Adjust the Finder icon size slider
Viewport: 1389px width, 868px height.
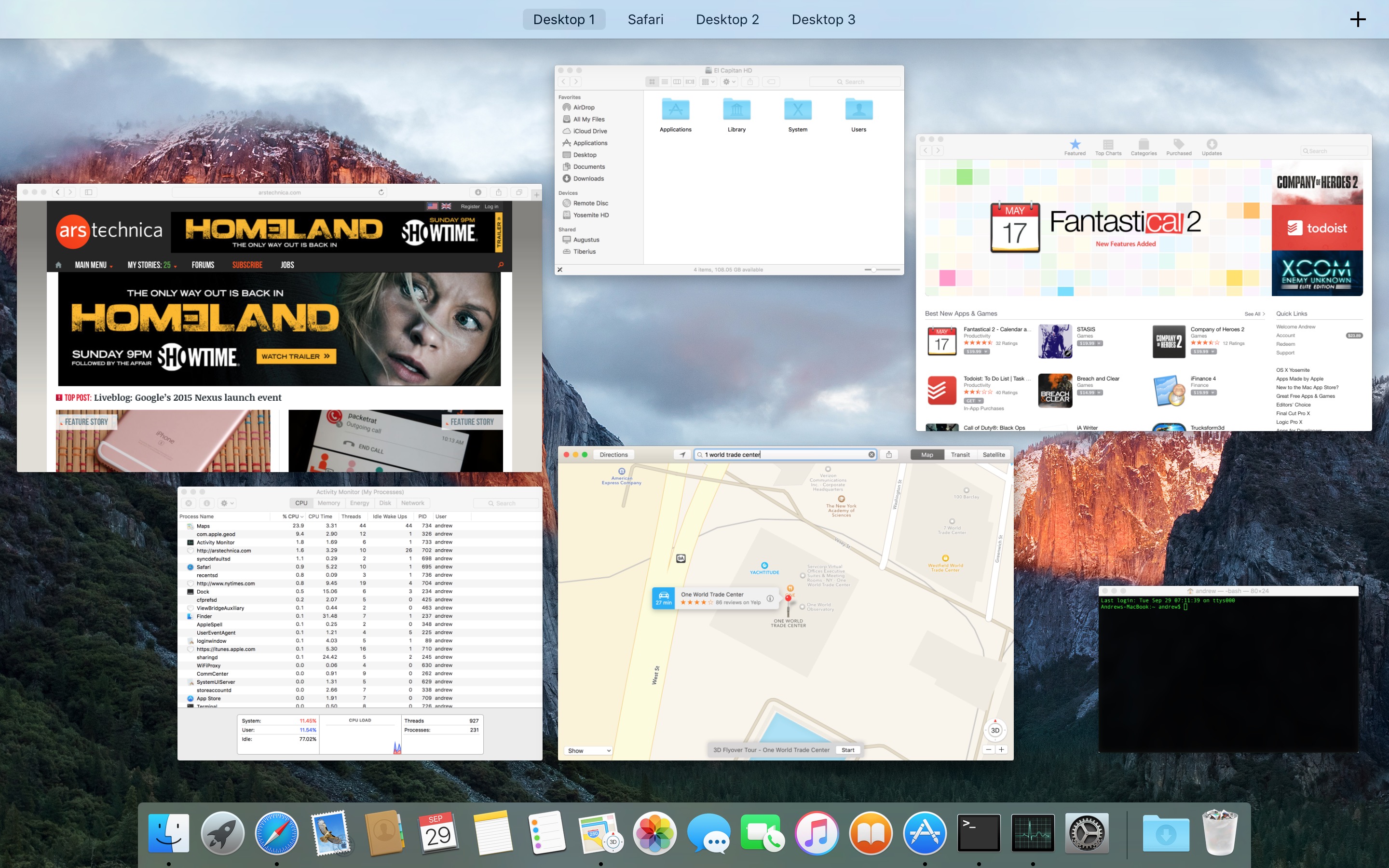(873, 269)
